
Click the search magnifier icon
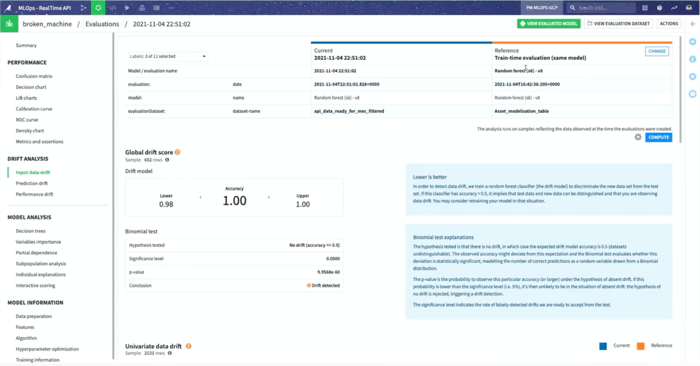[572, 8]
